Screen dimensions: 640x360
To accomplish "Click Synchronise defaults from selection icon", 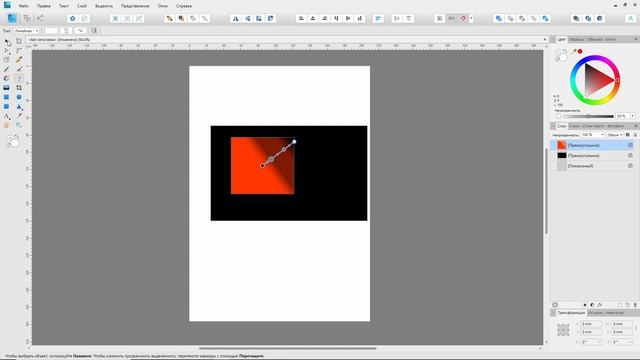I will pyautogui.click(x=73, y=18).
